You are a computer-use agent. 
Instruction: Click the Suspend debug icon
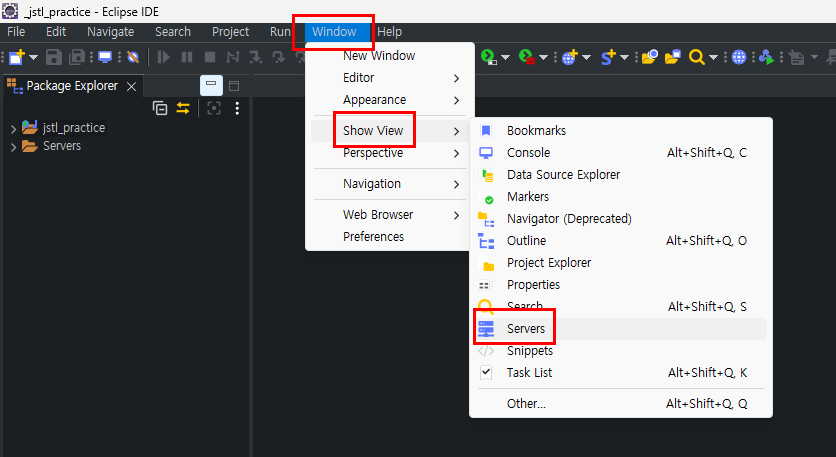187,57
